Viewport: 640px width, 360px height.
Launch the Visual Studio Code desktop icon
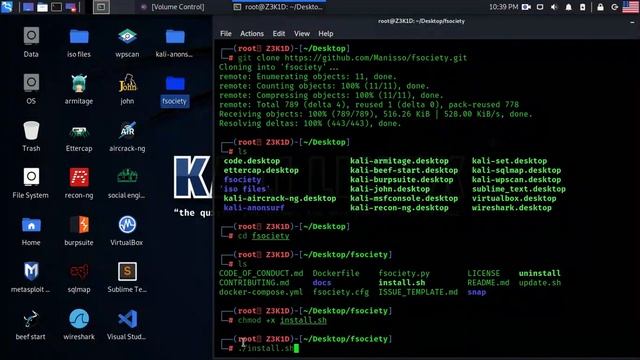coord(127,325)
